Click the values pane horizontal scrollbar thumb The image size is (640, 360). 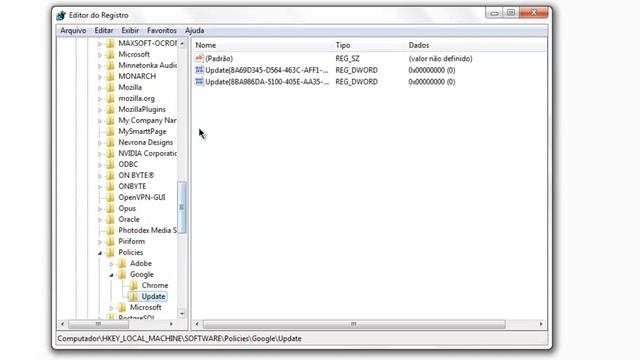coord(354,324)
